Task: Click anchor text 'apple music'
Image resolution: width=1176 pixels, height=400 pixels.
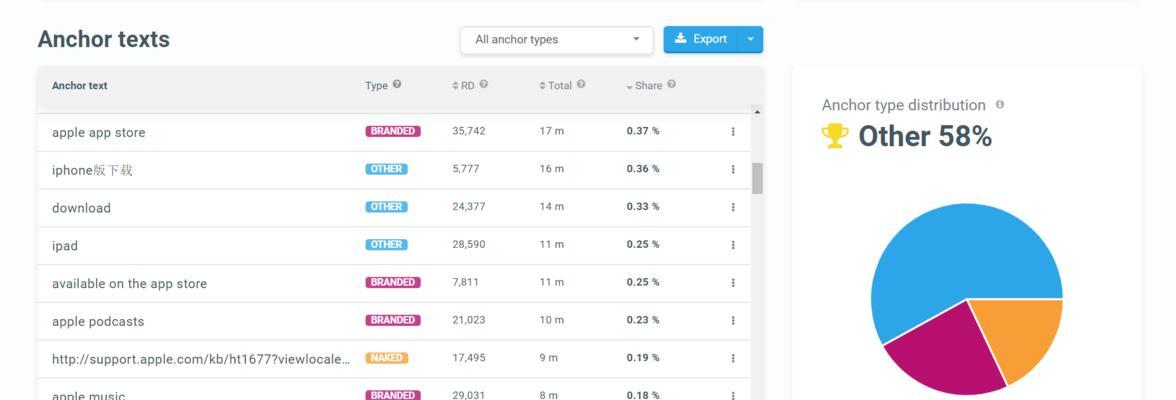Action: pyautogui.click(x=88, y=395)
